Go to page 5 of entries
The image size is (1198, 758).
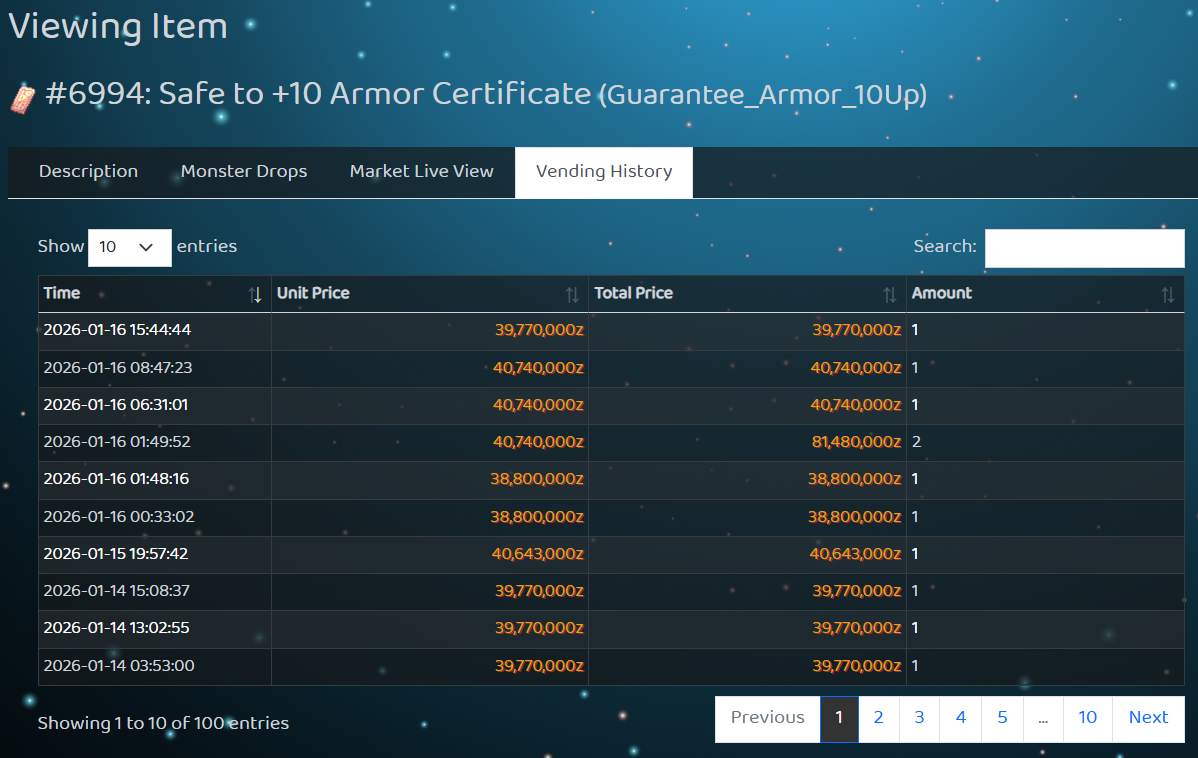point(1002,718)
